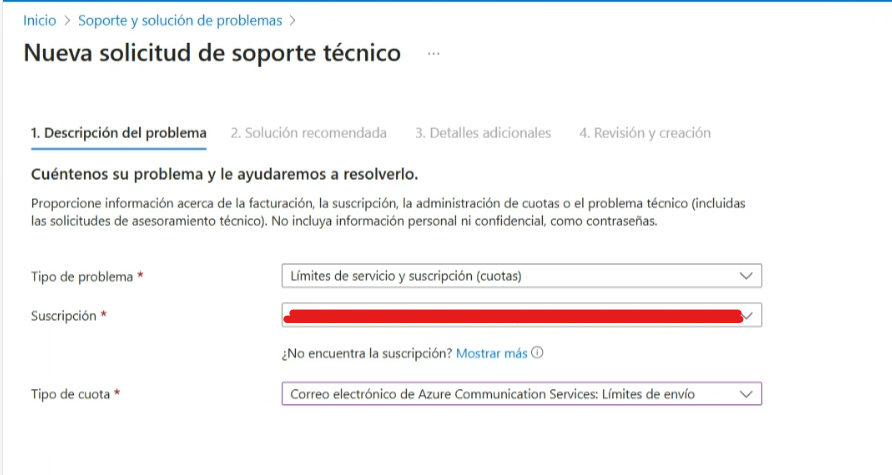This screenshot has width=892, height=475.
Task: Go to Inicio breadcrumb link
Action: click(x=39, y=20)
